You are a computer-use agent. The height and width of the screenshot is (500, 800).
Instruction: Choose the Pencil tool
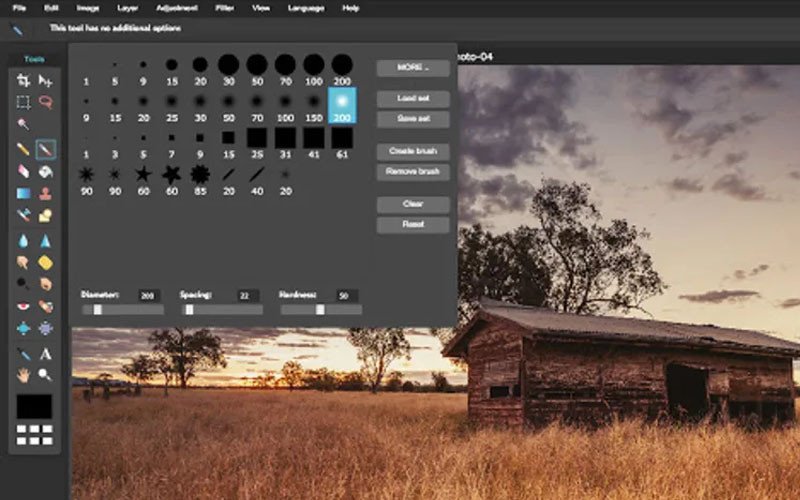click(x=23, y=149)
